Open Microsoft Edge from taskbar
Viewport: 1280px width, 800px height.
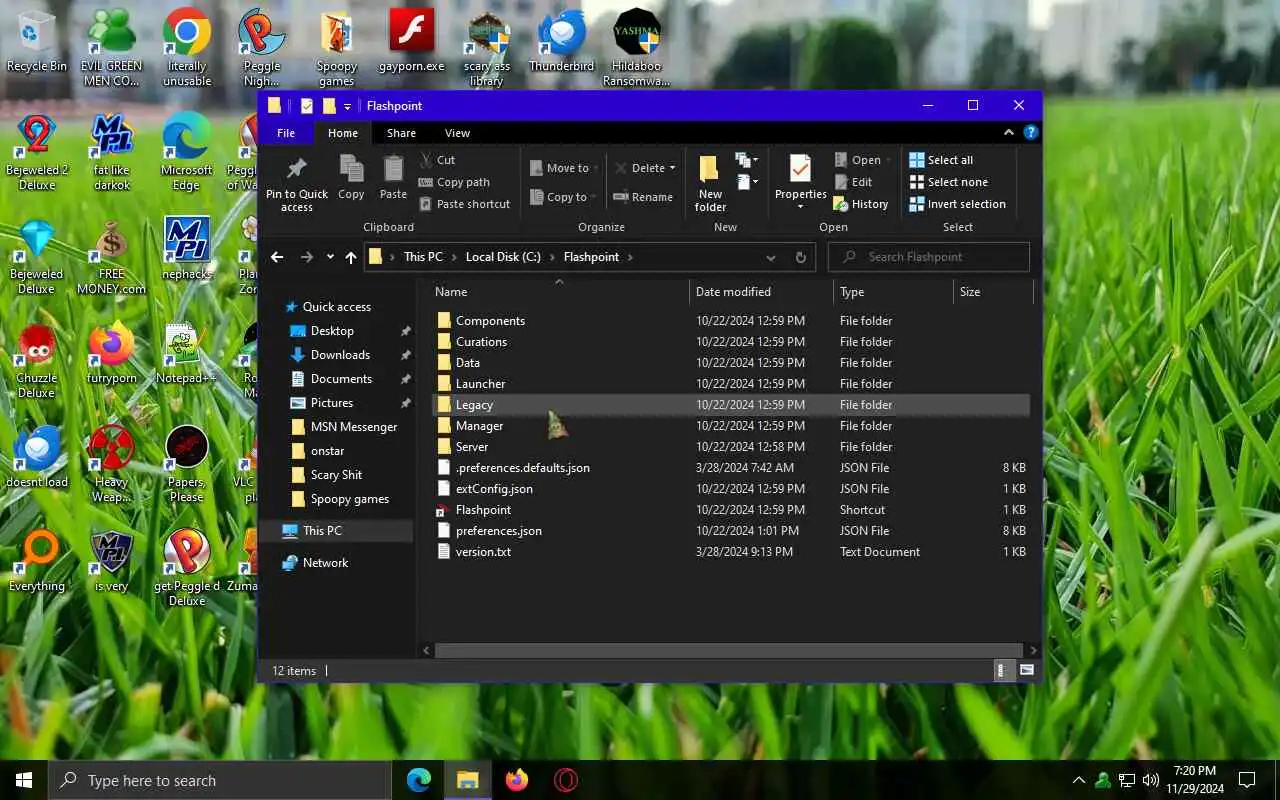(x=419, y=780)
